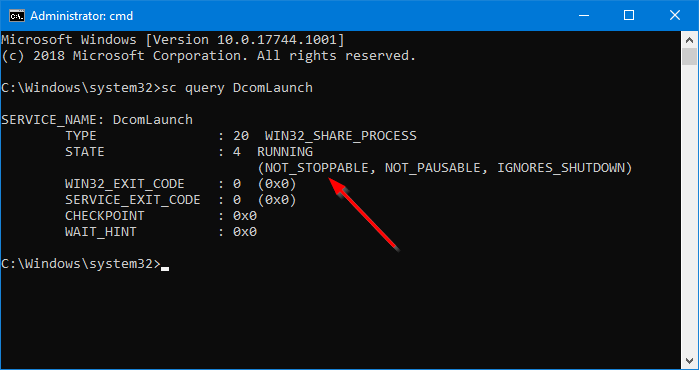Click the RUNNING state value
The image size is (699, 370).
[285, 152]
